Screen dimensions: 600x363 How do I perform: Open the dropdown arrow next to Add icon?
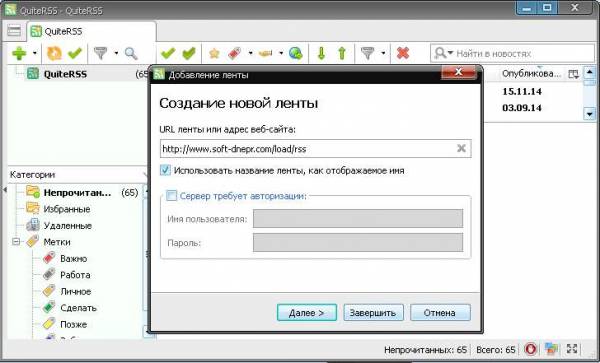(35, 53)
